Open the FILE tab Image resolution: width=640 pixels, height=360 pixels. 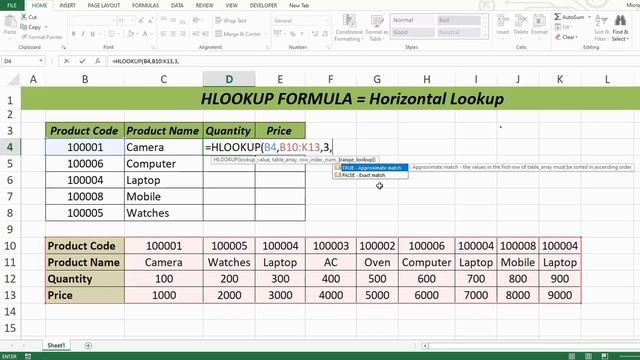[12, 5]
